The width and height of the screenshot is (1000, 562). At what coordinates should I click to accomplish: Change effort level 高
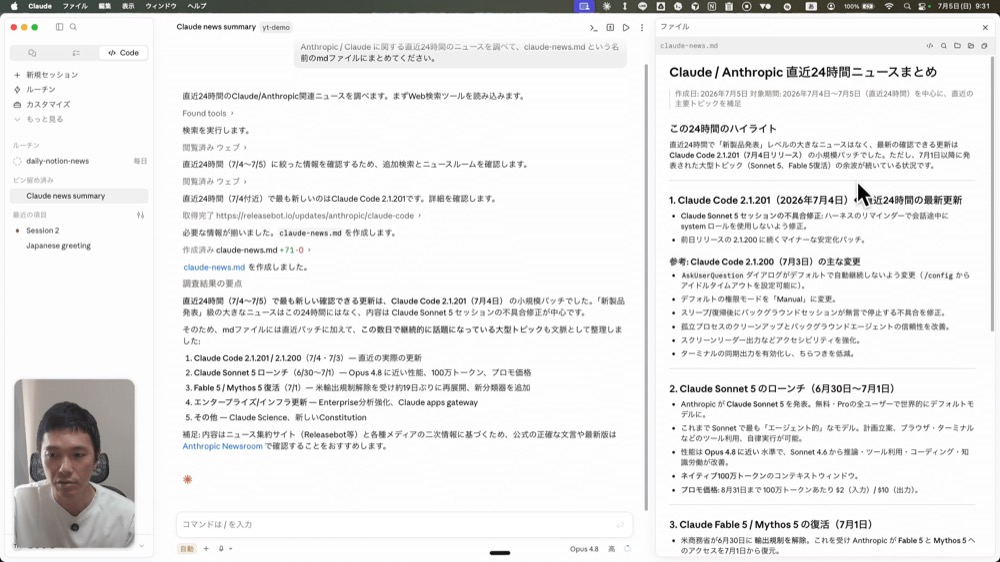pos(612,549)
